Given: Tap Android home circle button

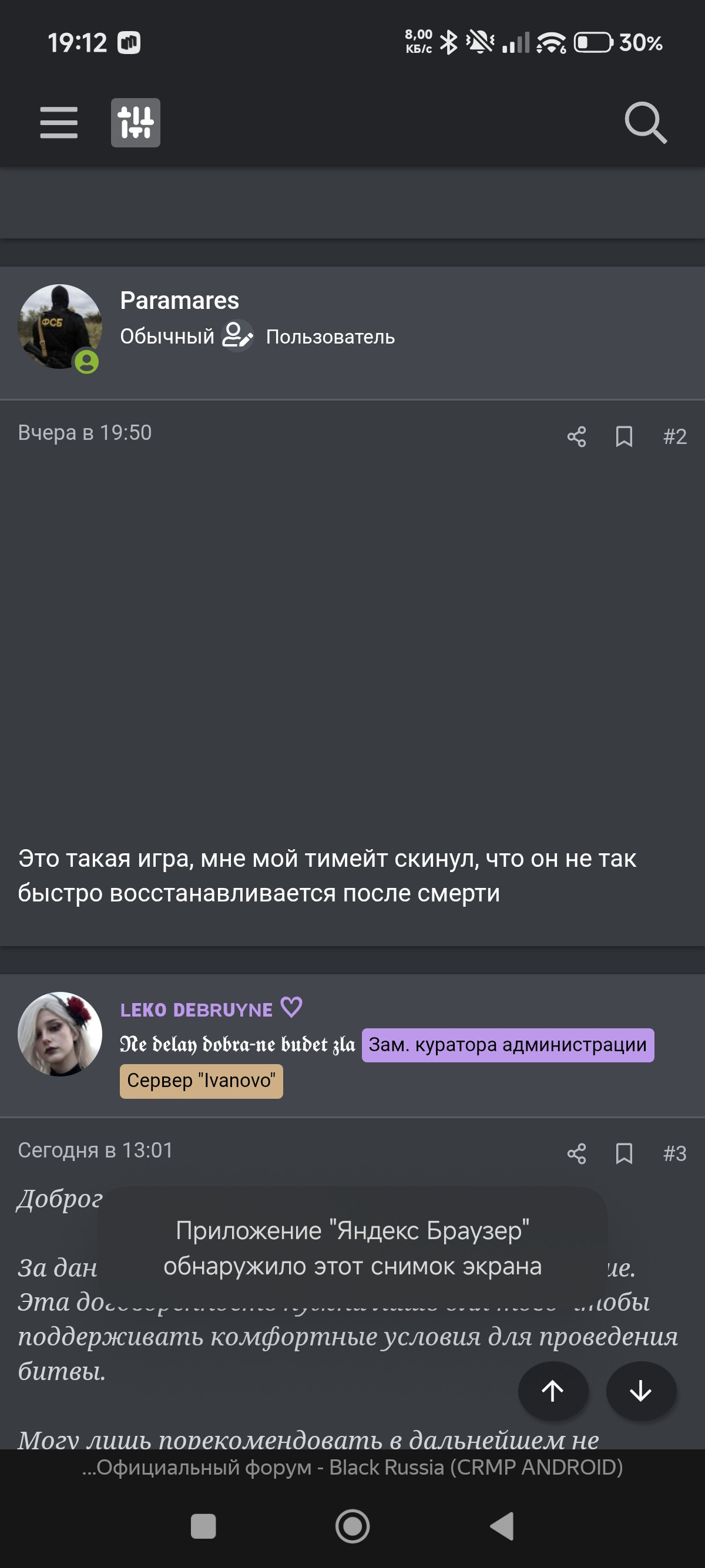Looking at the screenshot, I should 352,1526.
